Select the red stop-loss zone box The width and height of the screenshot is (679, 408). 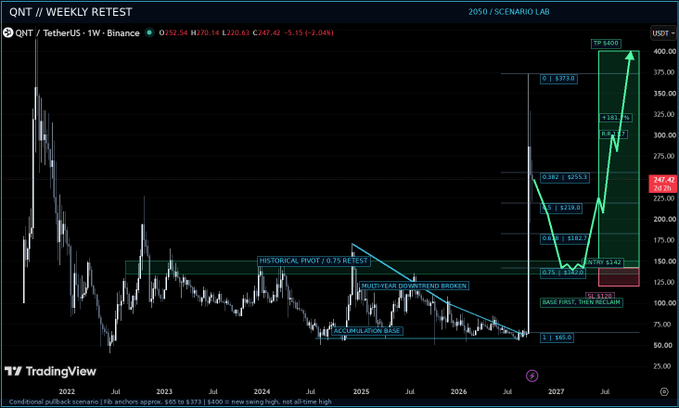(x=619, y=277)
